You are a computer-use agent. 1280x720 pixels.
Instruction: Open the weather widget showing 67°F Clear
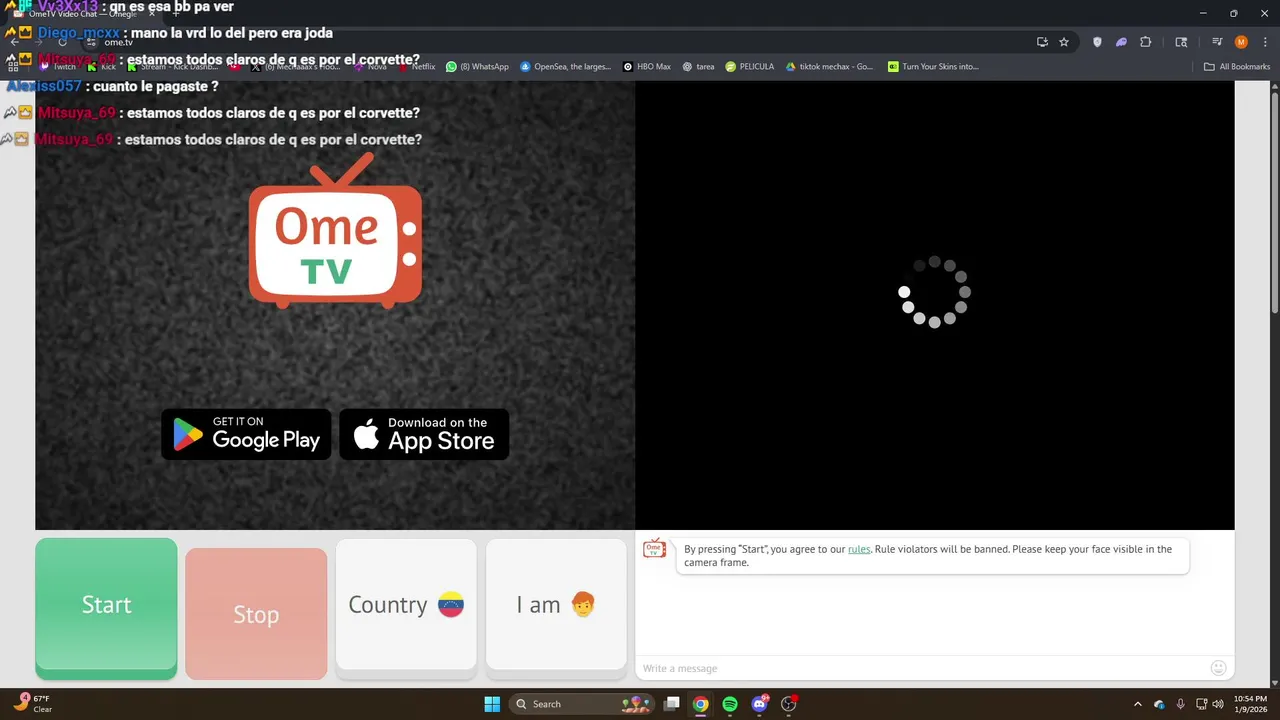coord(33,704)
